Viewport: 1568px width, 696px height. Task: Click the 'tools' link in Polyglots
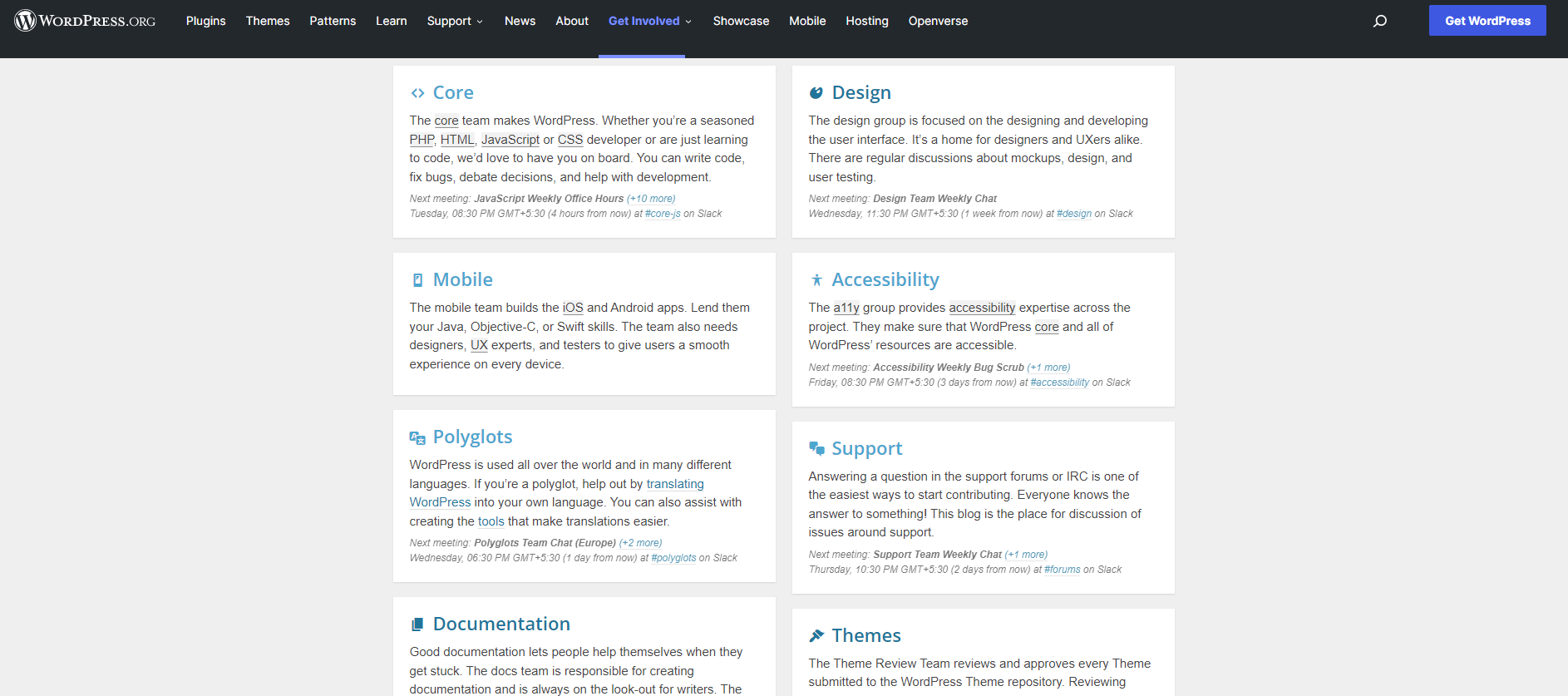coord(491,521)
